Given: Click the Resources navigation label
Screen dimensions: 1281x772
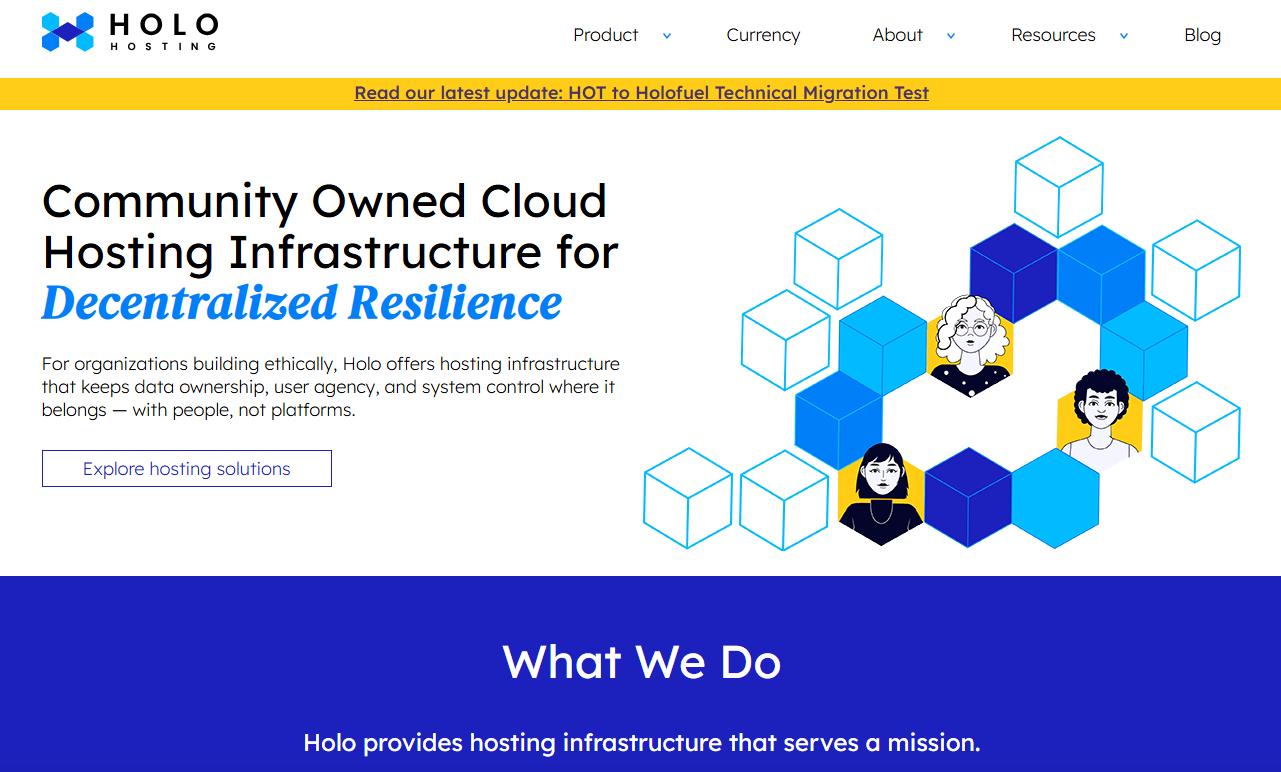Looking at the screenshot, I should 1053,35.
